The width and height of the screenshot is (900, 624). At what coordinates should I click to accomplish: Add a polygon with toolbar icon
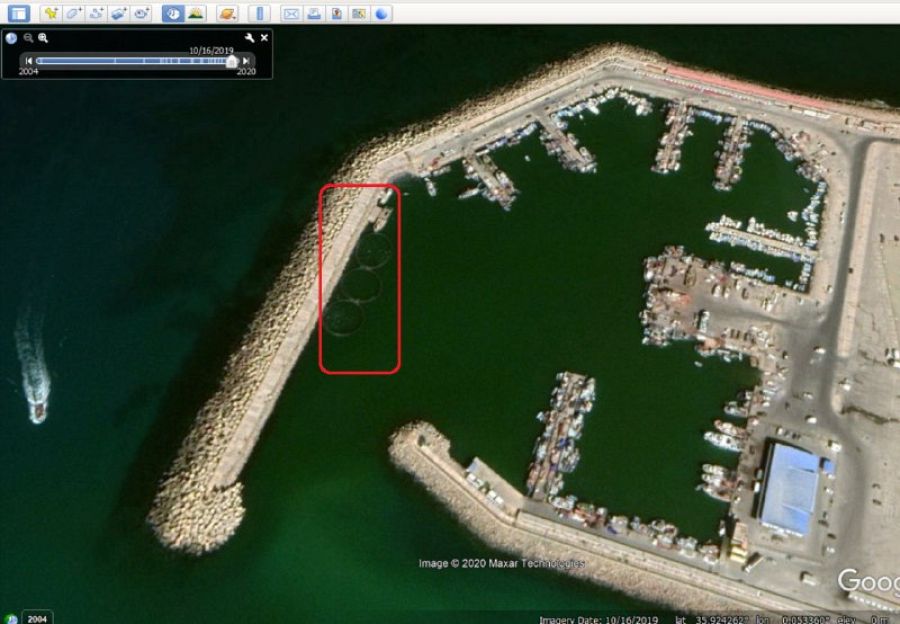click(74, 13)
